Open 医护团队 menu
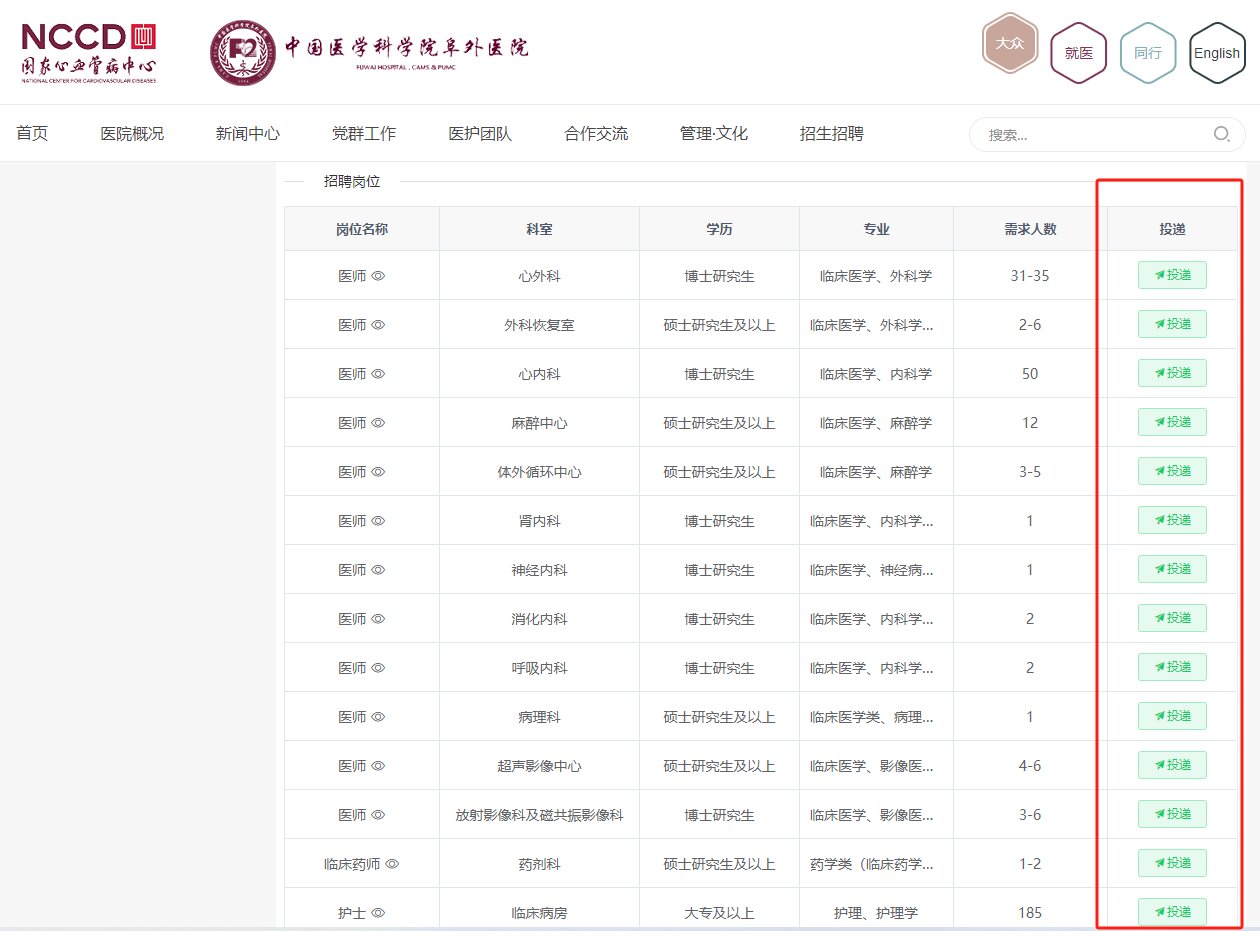 click(480, 134)
